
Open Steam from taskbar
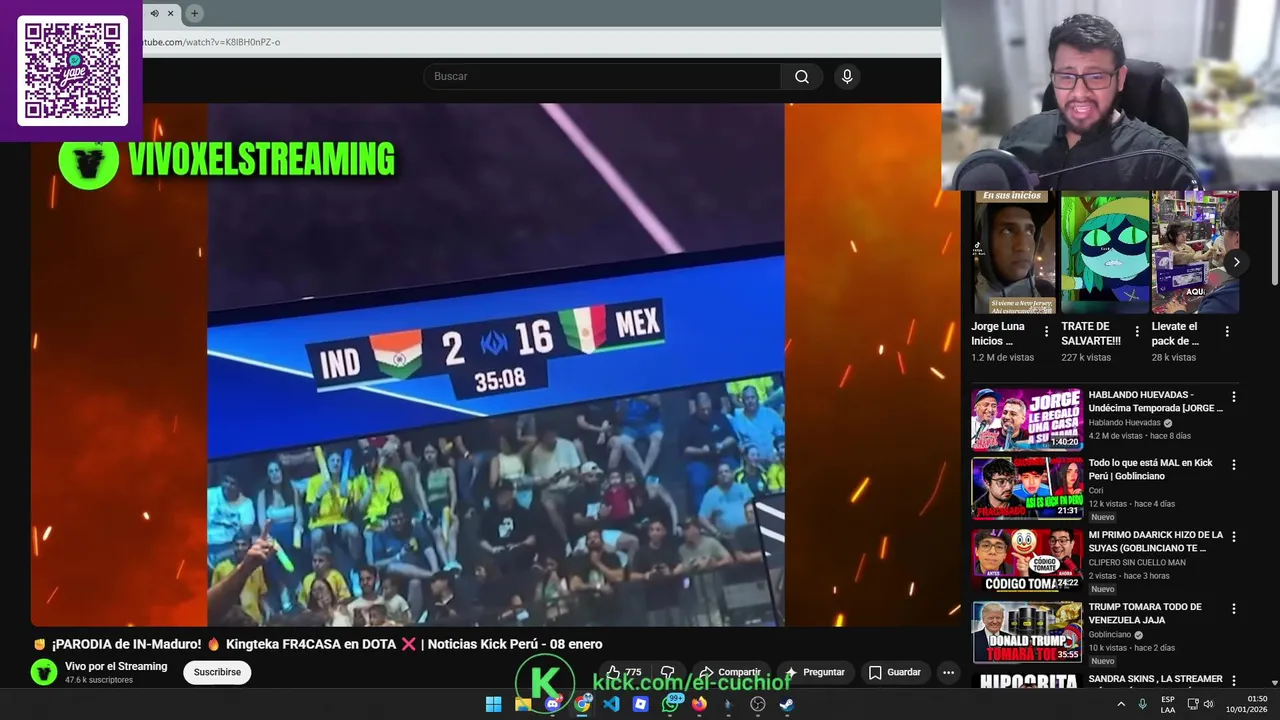pos(787,704)
